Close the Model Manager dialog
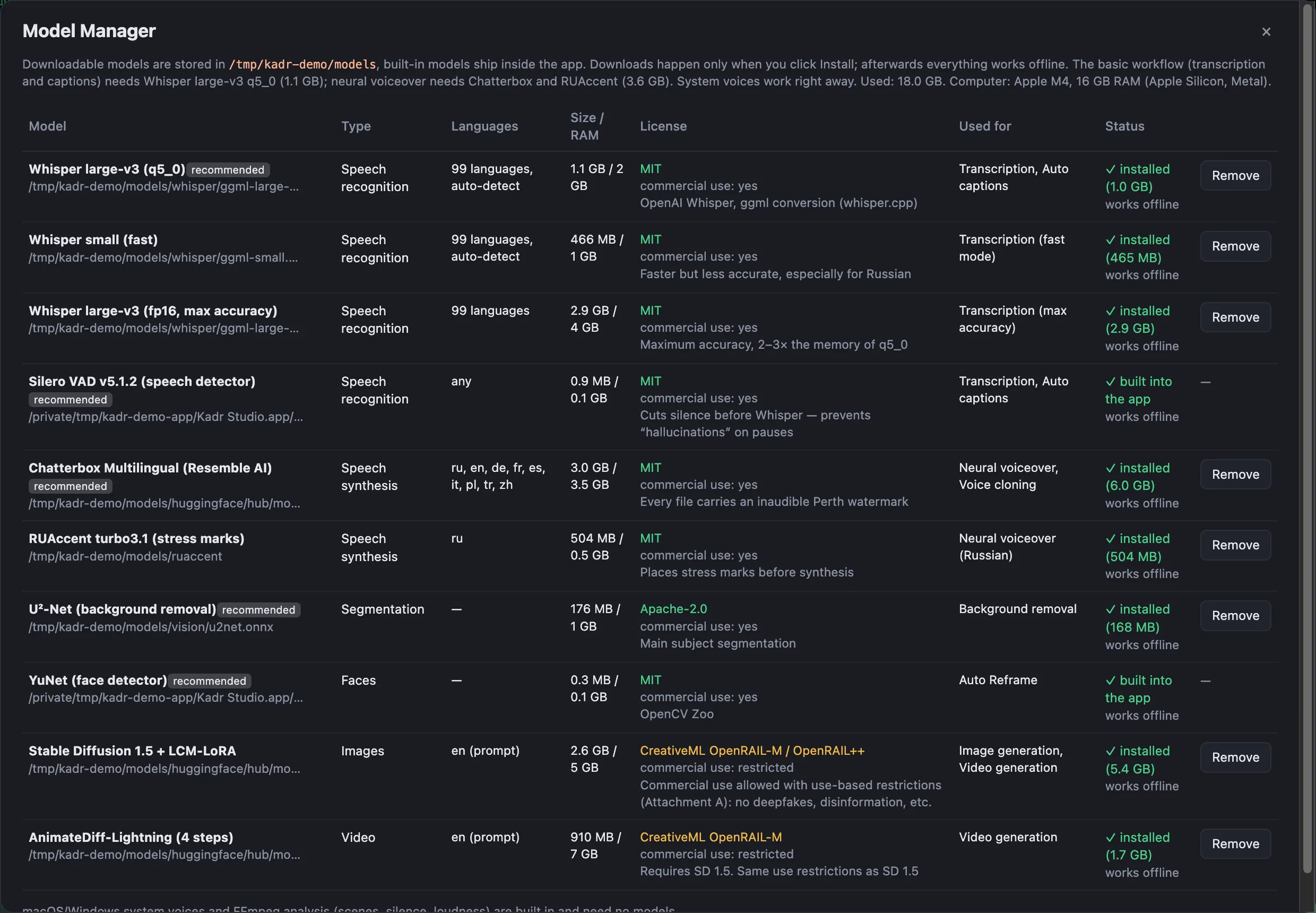Viewport: 1316px width, 913px height. 1266,32
